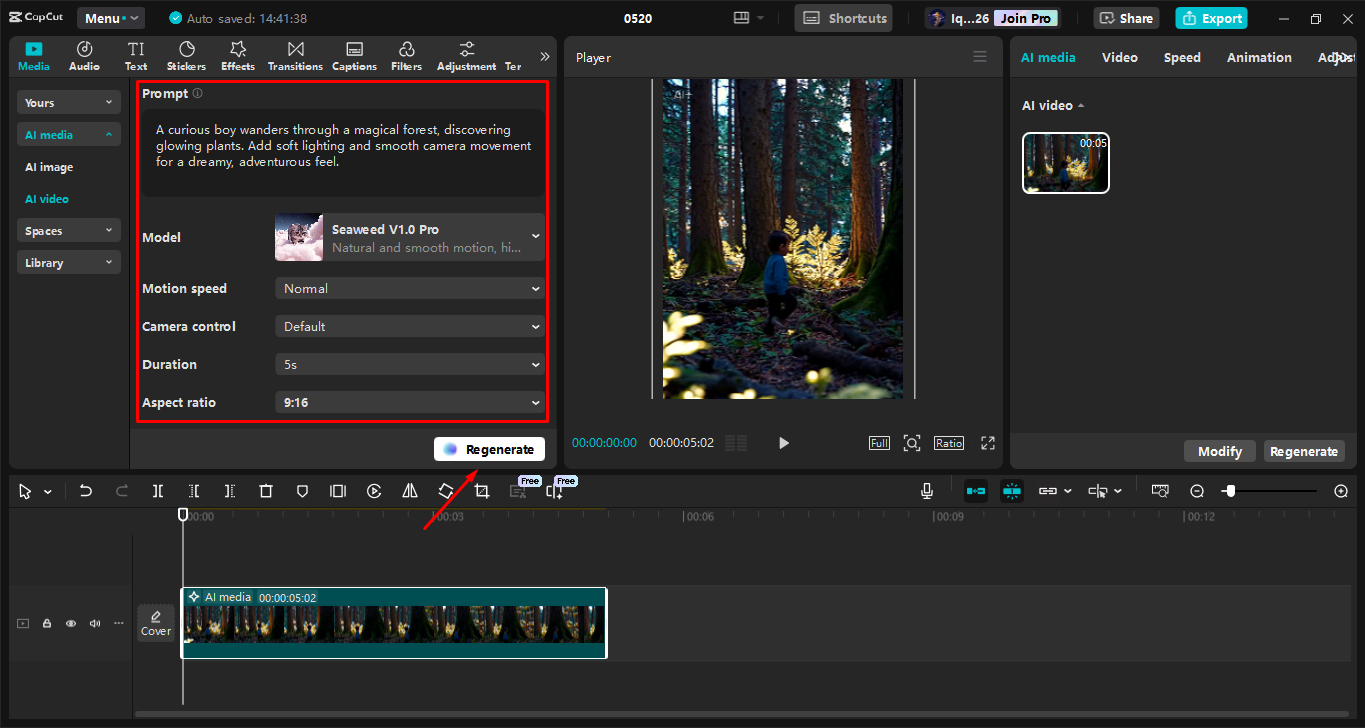Switch to the Animation tab in the right panel
This screenshot has width=1365, height=728.
1258,57
